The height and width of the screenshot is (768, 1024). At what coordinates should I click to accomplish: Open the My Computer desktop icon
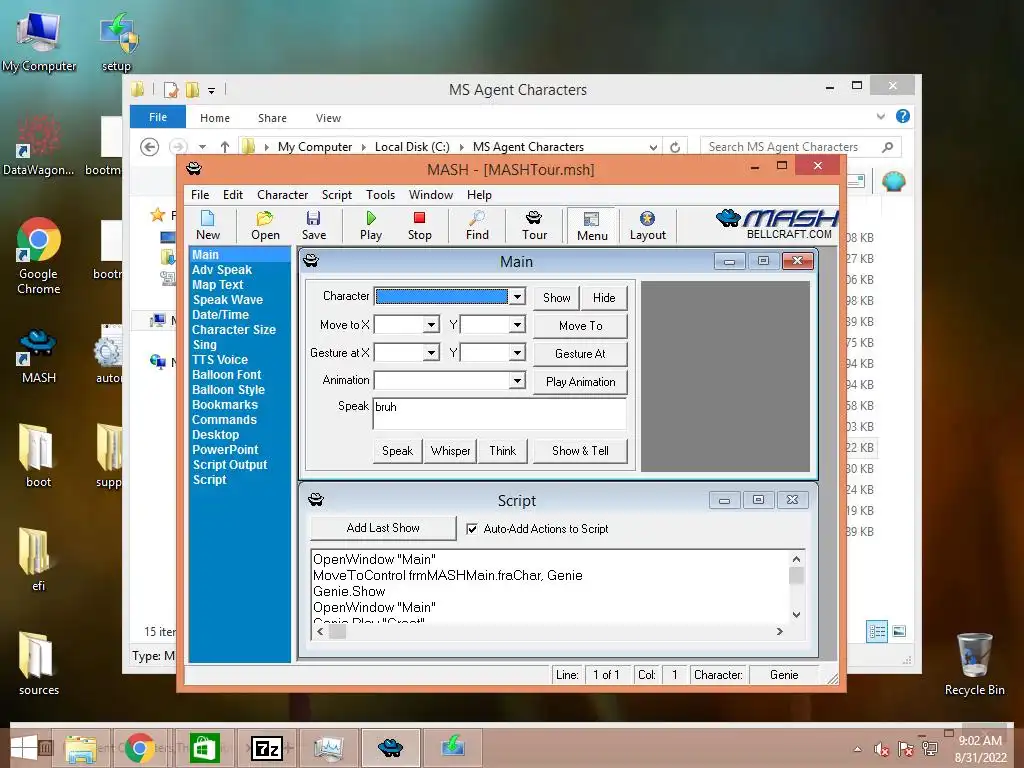39,42
